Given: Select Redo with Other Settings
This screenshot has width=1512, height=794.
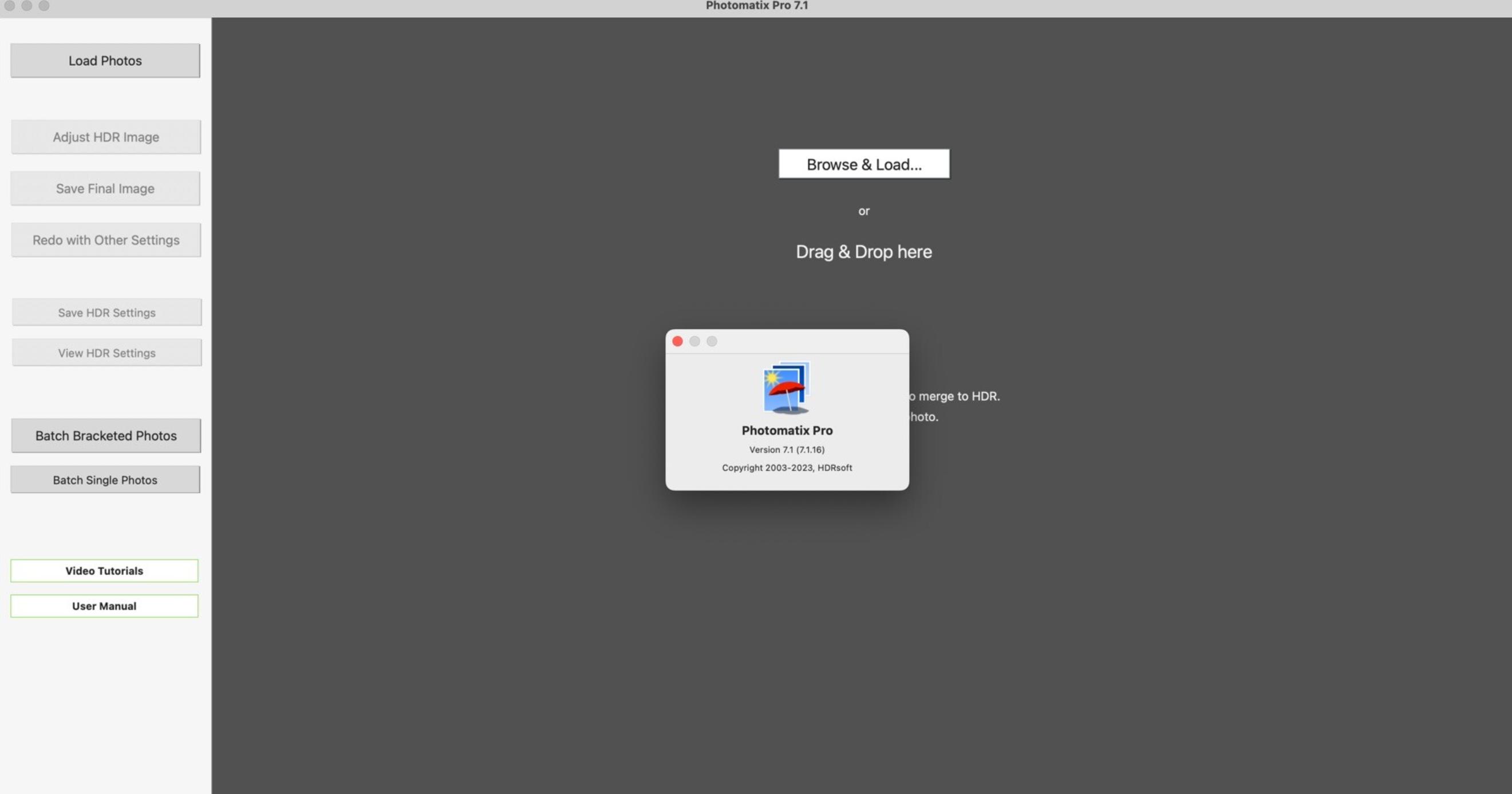Looking at the screenshot, I should (106, 240).
